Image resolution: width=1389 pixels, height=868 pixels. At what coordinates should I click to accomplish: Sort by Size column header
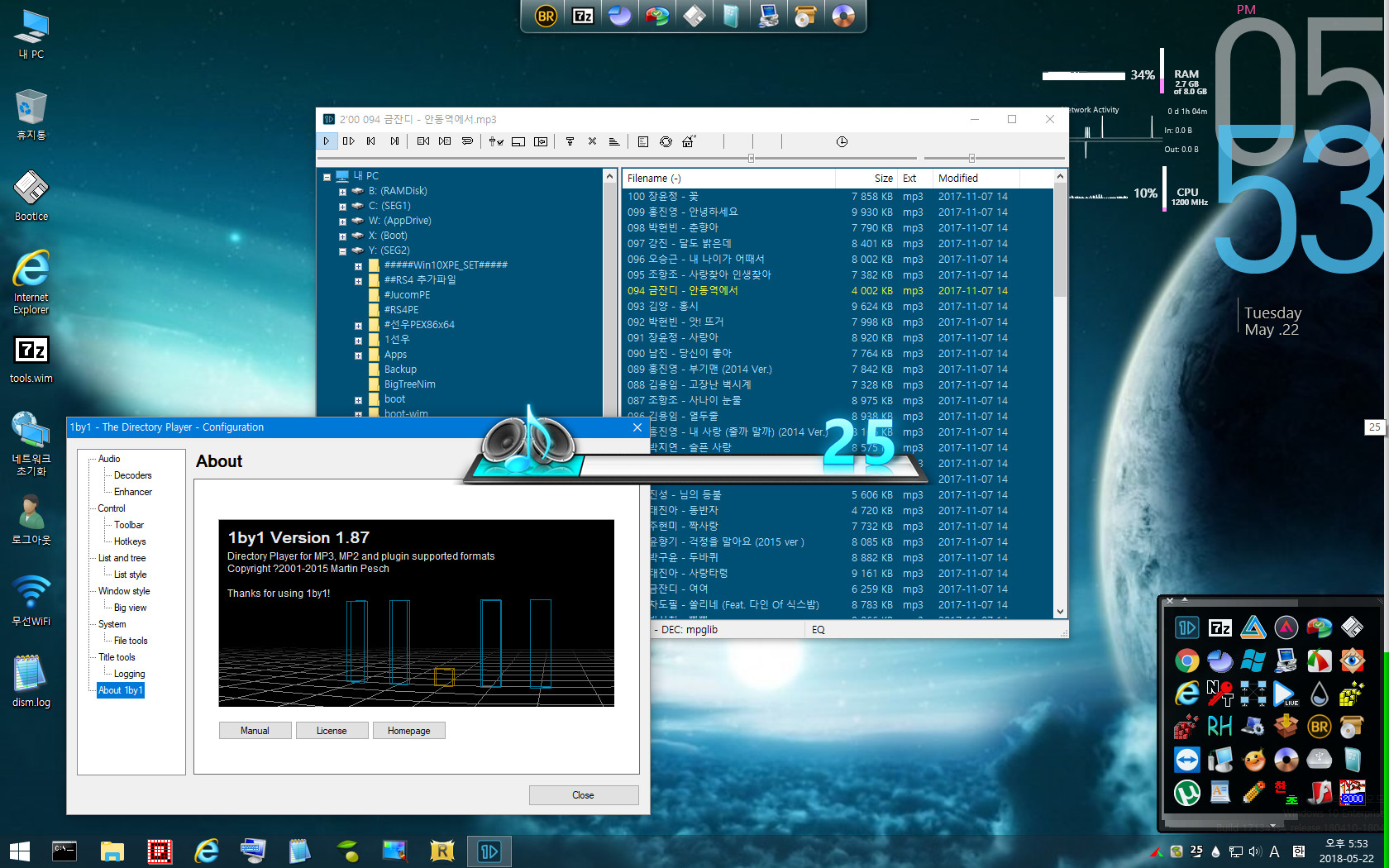click(x=866, y=178)
